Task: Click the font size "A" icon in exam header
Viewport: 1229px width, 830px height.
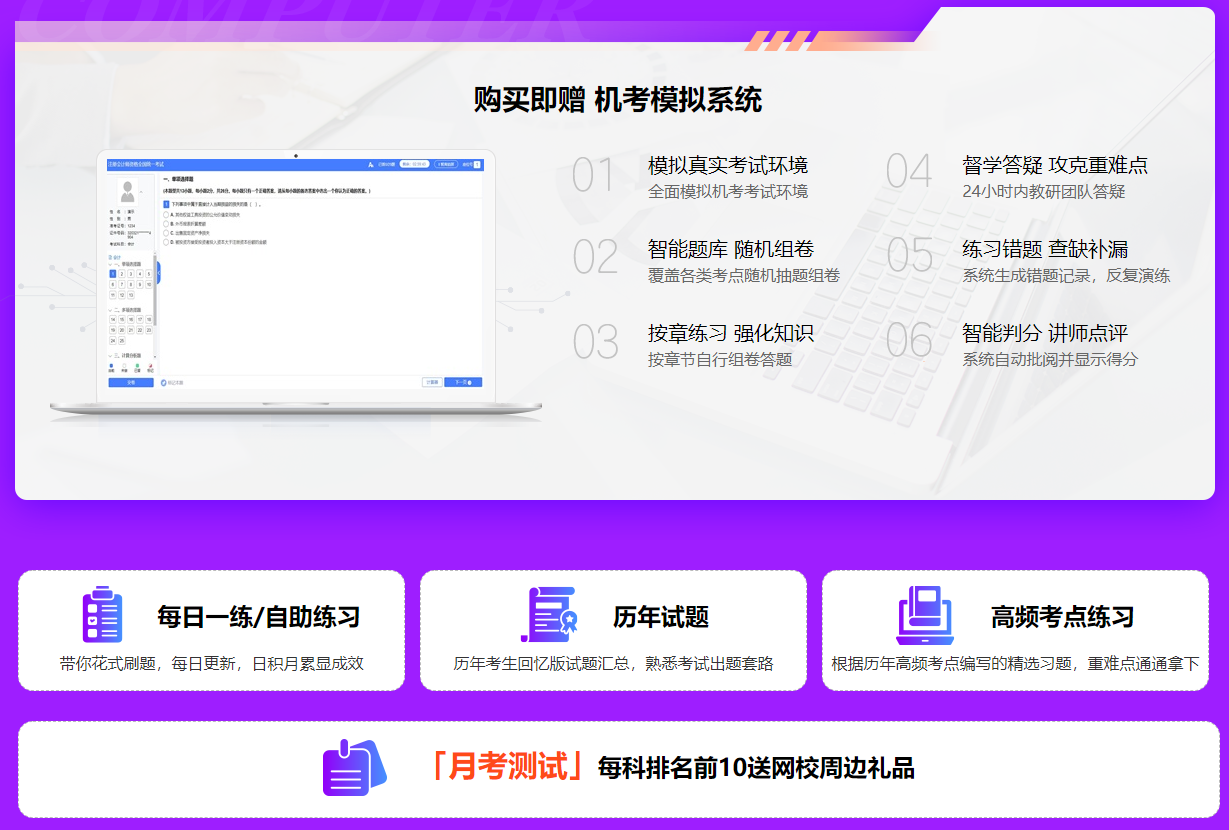Action: (x=370, y=164)
